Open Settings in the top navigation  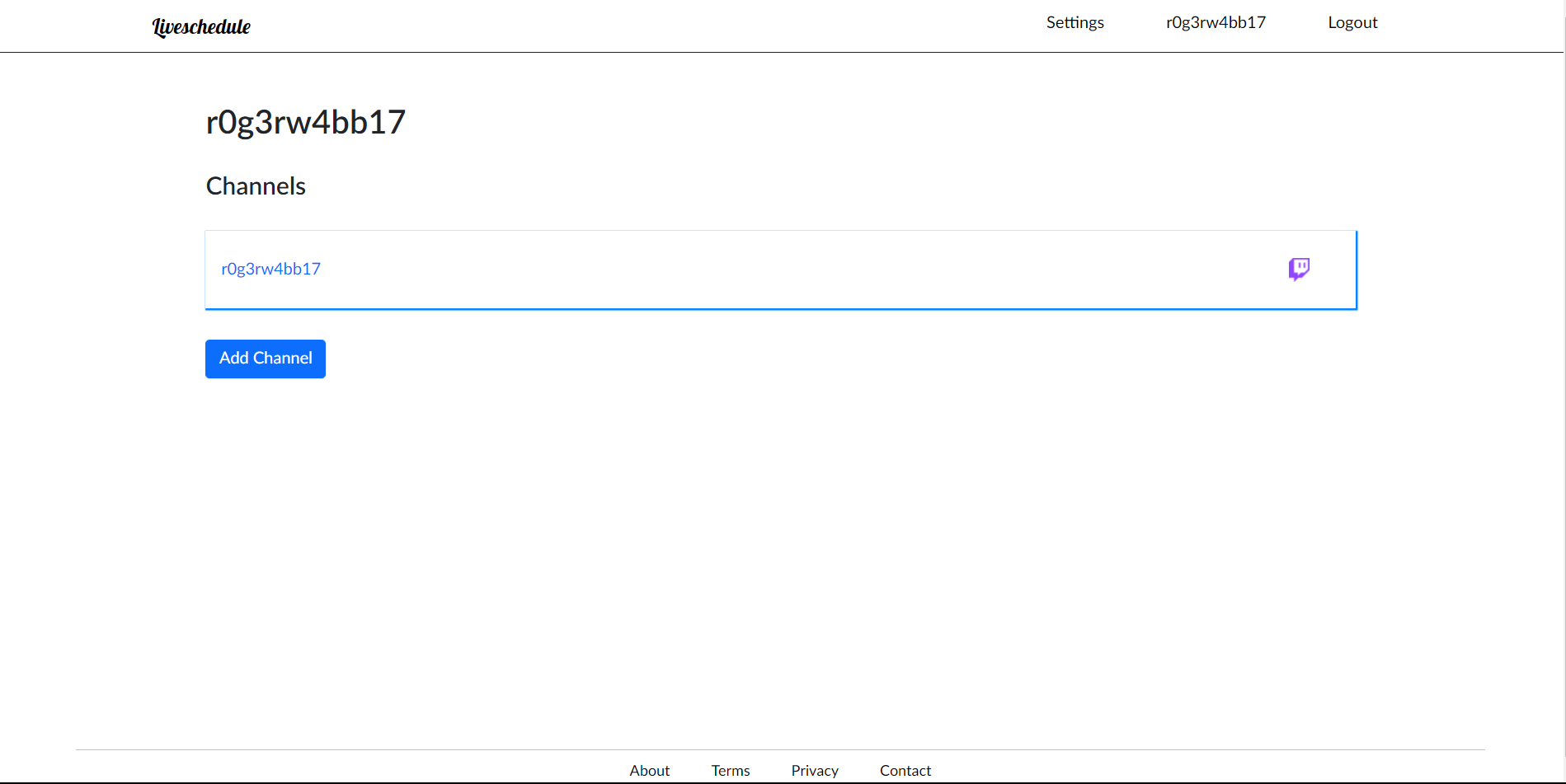pos(1075,22)
